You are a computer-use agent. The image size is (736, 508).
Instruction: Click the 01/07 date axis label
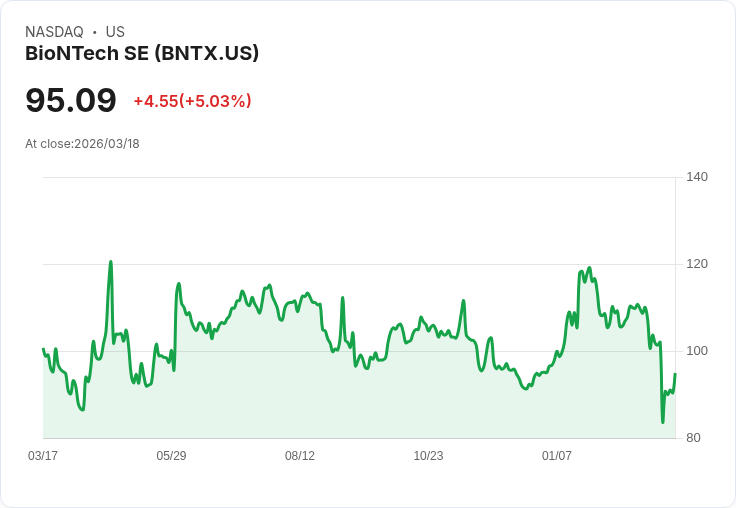pyautogui.click(x=557, y=455)
